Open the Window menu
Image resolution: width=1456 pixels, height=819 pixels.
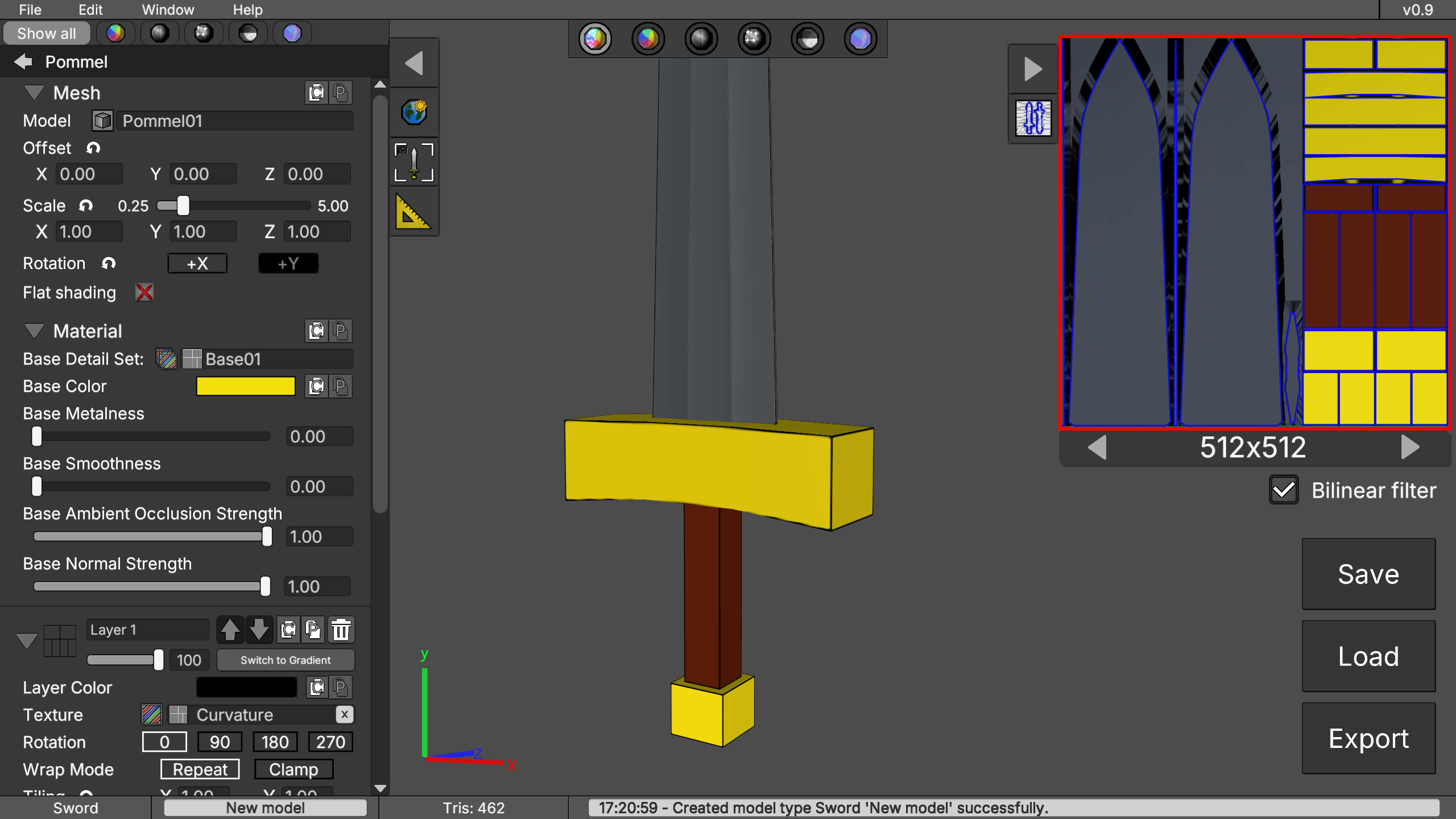[x=167, y=9]
